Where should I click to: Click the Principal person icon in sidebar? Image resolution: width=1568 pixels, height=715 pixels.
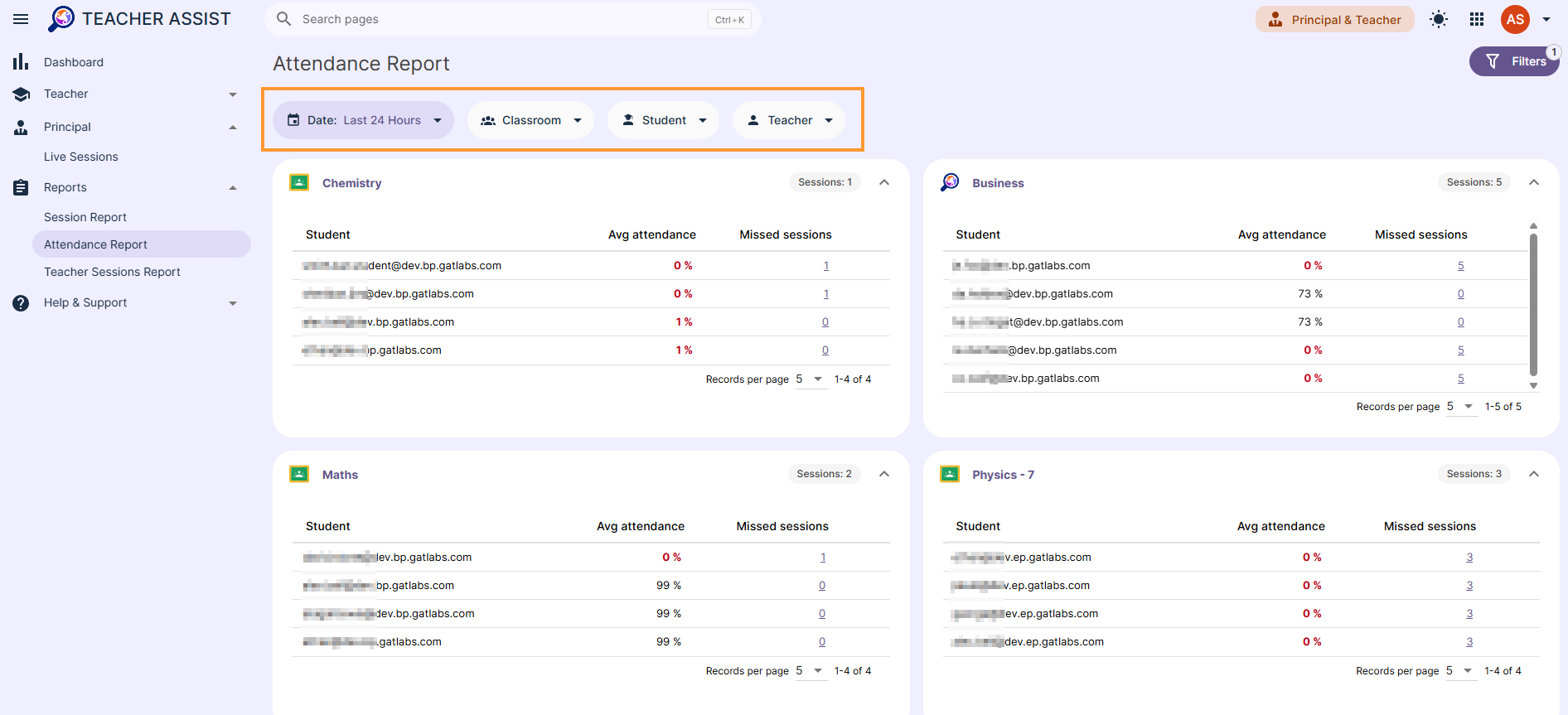click(x=21, y=127)
